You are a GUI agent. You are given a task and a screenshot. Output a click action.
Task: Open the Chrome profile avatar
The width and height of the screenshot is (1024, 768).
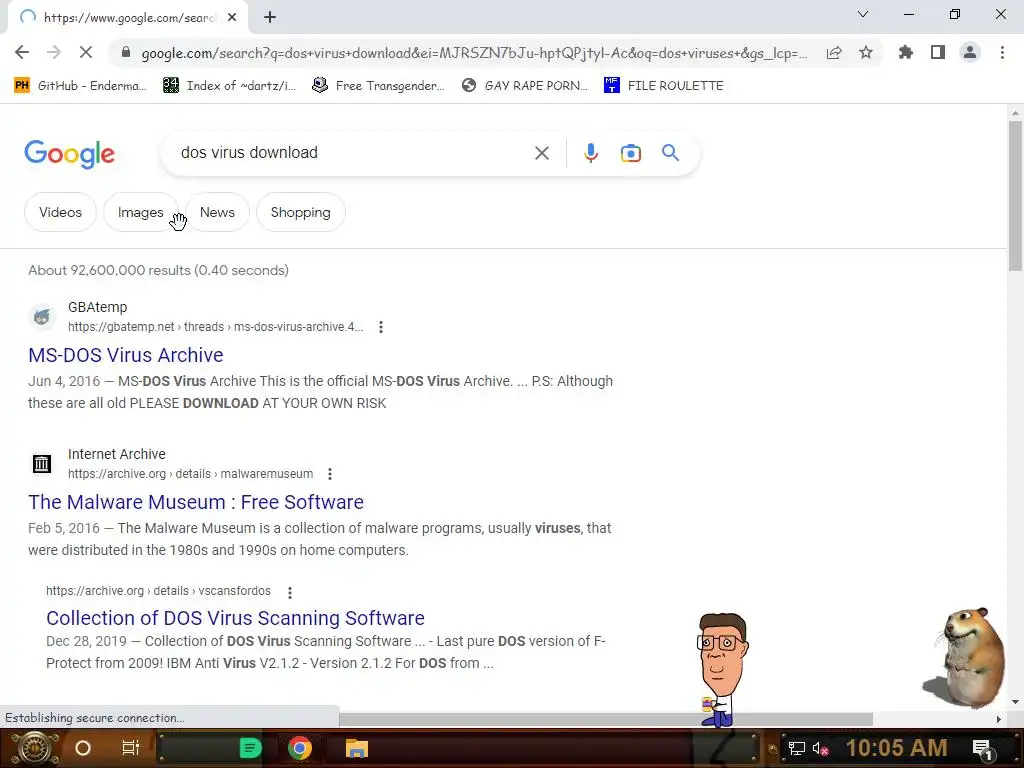coord(970,52)
